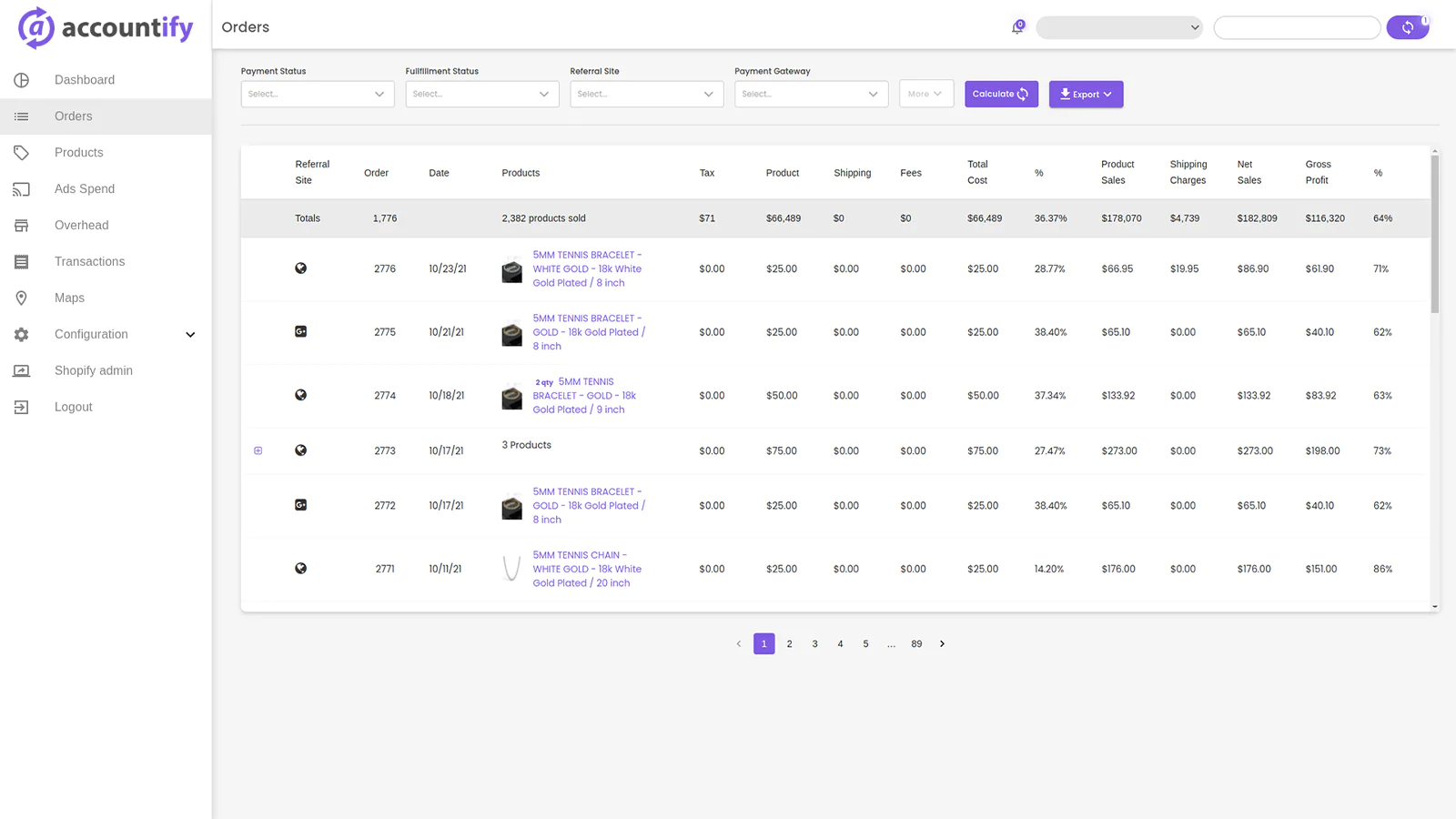Click the Calculate button

click(x=1001, y=94)
